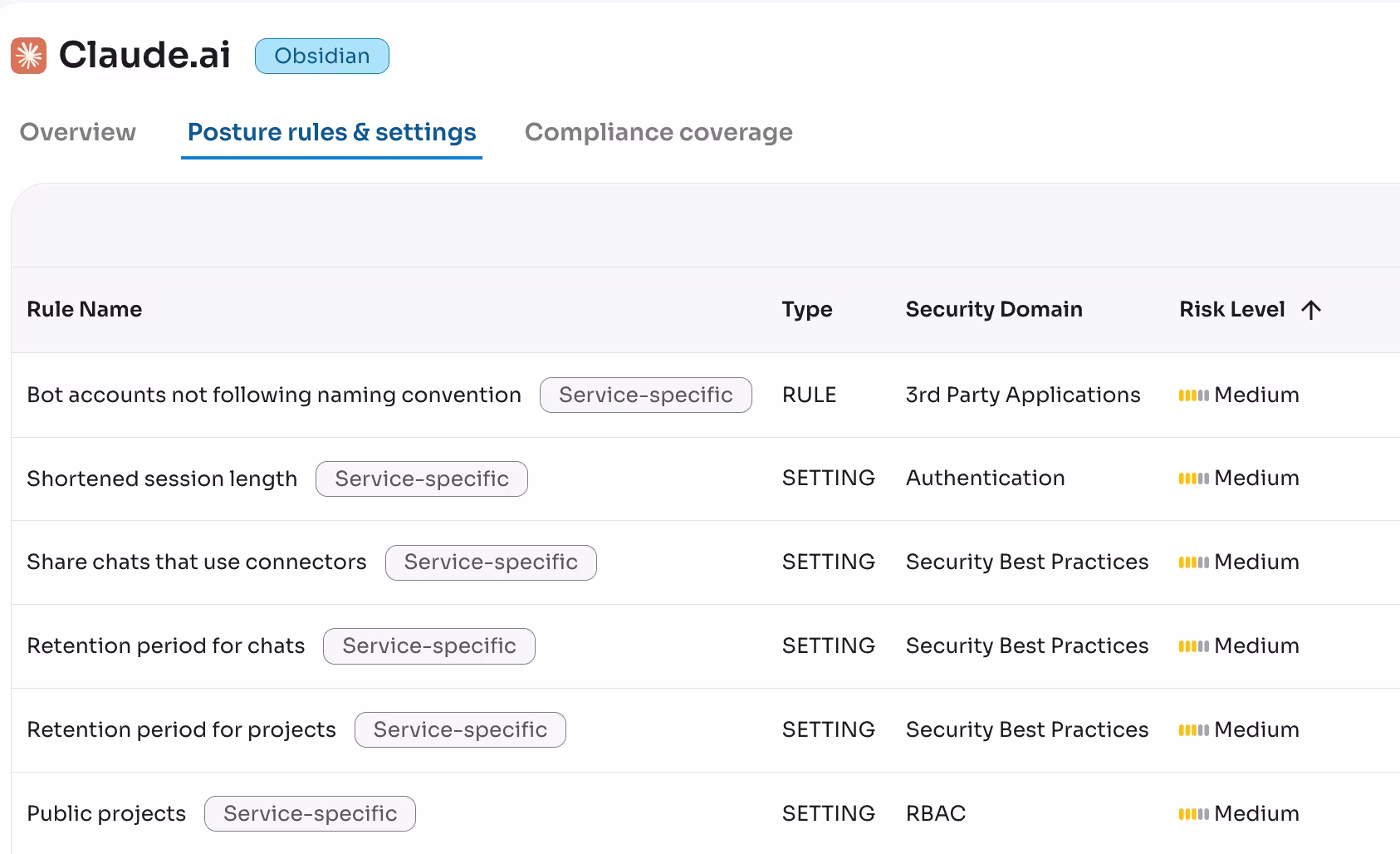
Task: Click Service-specific tag on Retention period for projects
Action: pos(460,729)
